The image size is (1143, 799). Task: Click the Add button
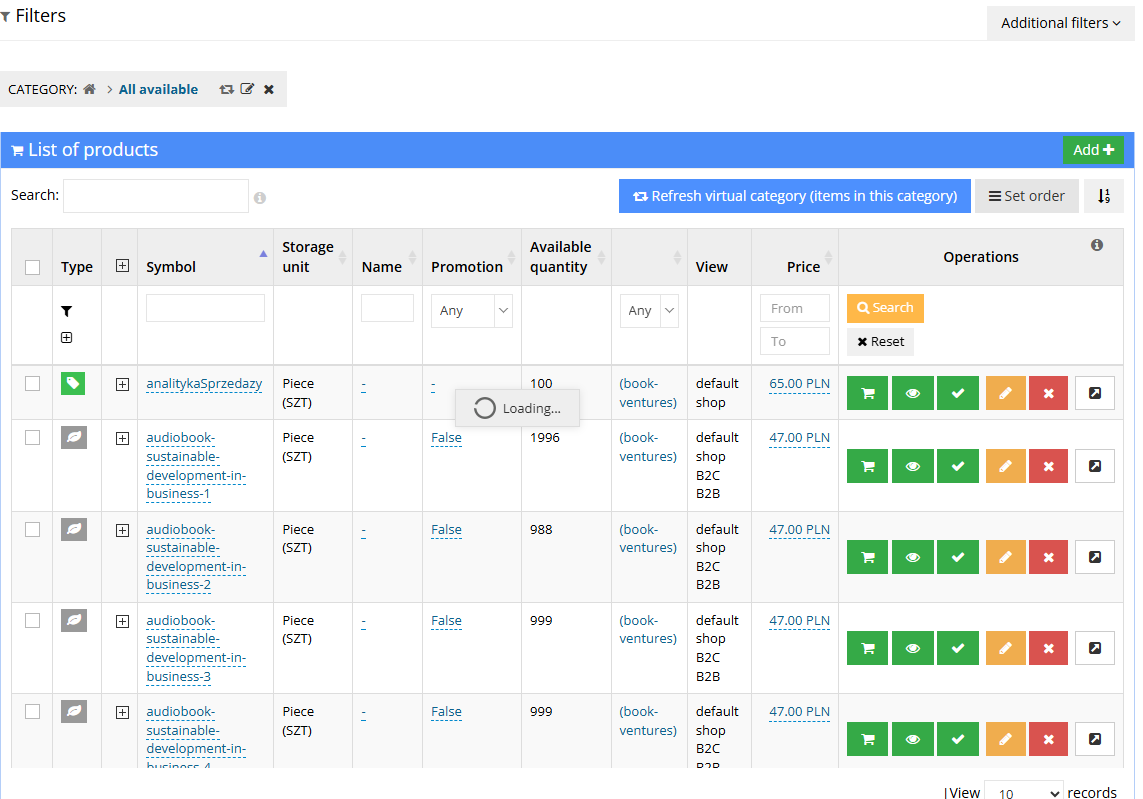coord(1093,149)
